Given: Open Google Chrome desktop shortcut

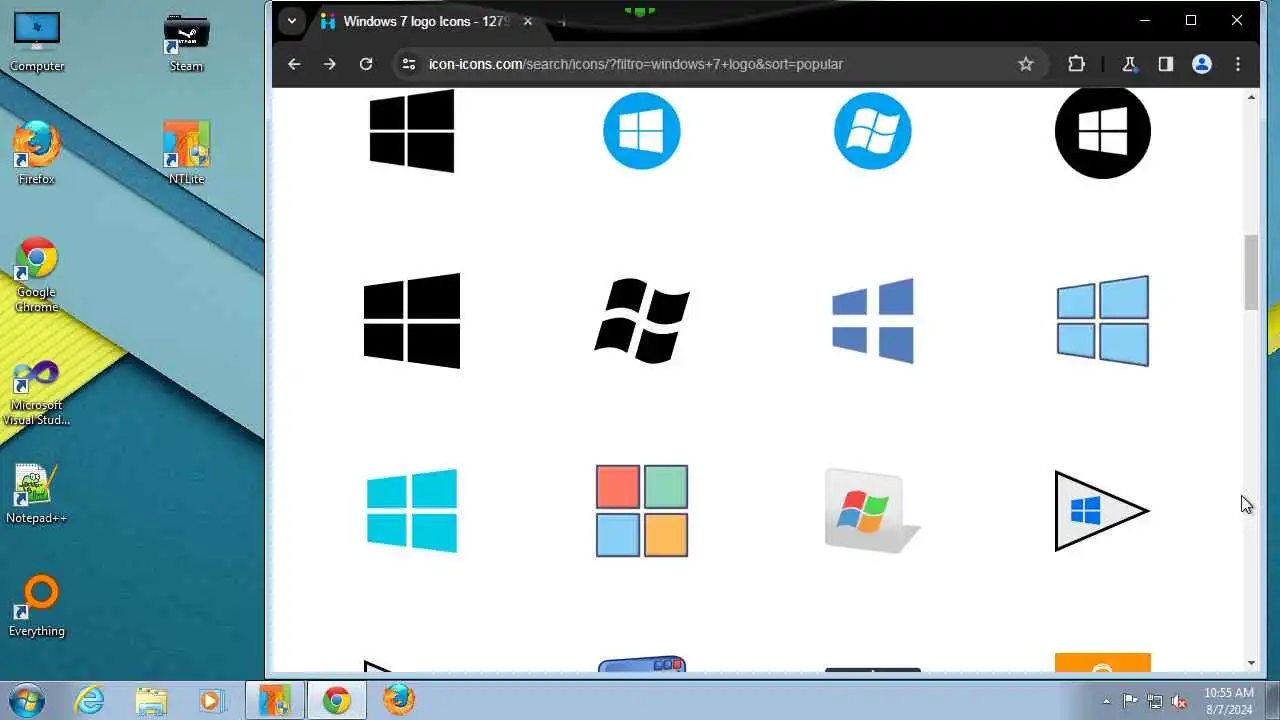Looking at the screenshot, I should tap(37, 275).
